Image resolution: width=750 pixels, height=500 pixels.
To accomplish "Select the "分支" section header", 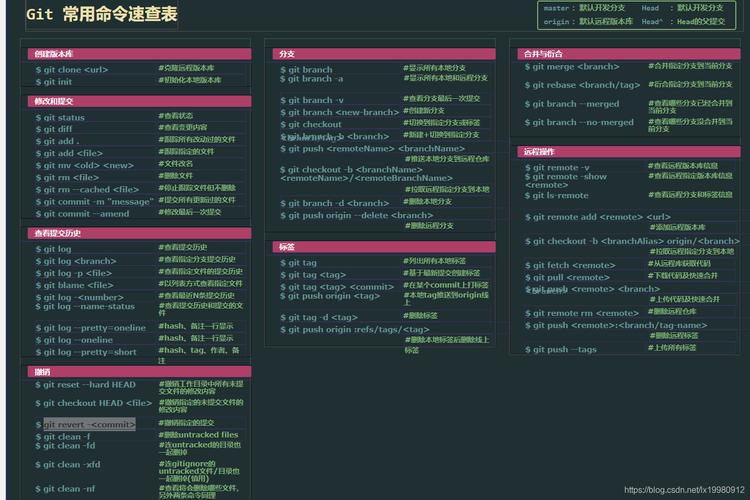I will (x=384, y=54).
